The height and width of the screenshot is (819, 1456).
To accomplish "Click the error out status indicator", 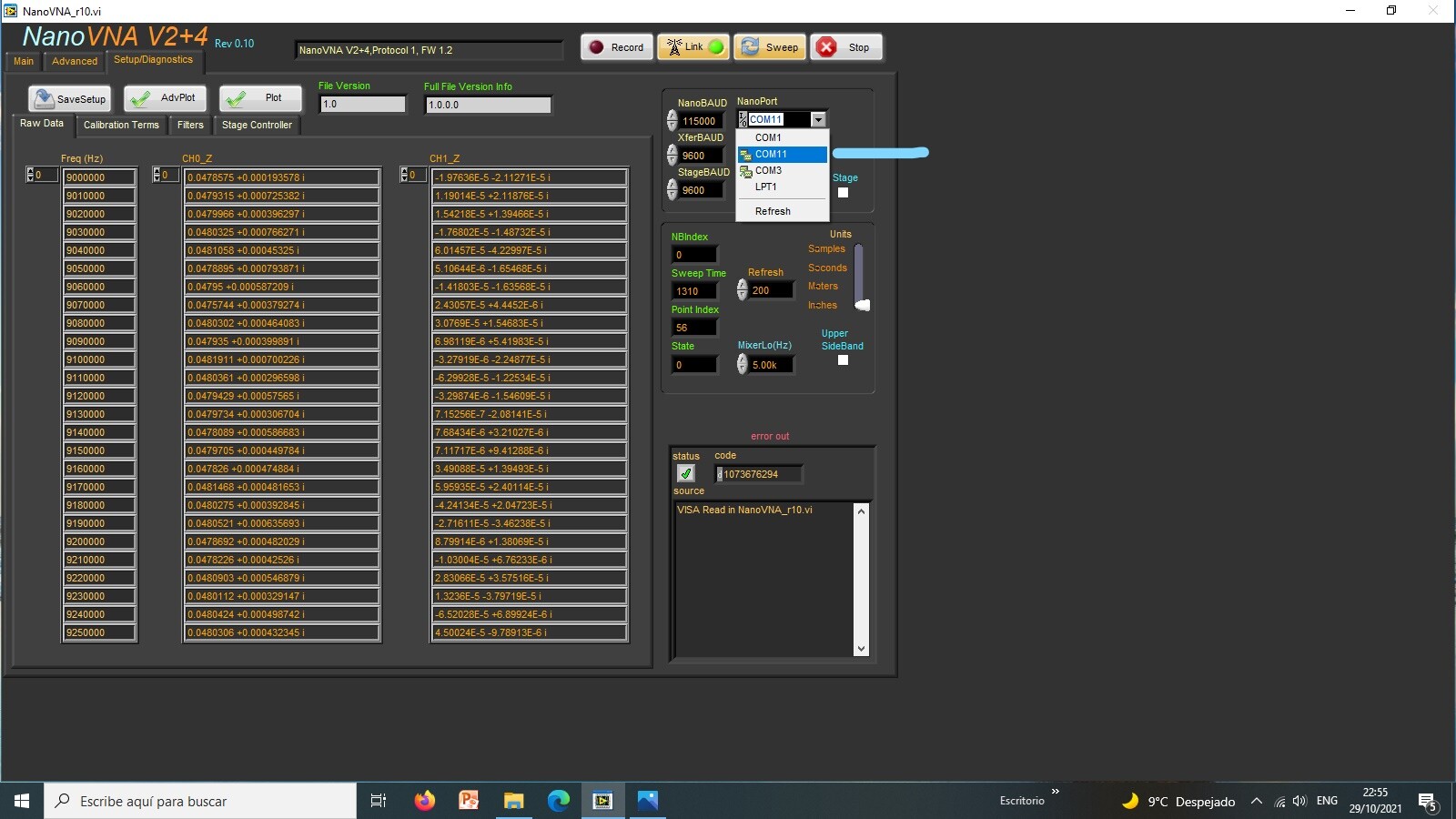I will click(686, 473).
